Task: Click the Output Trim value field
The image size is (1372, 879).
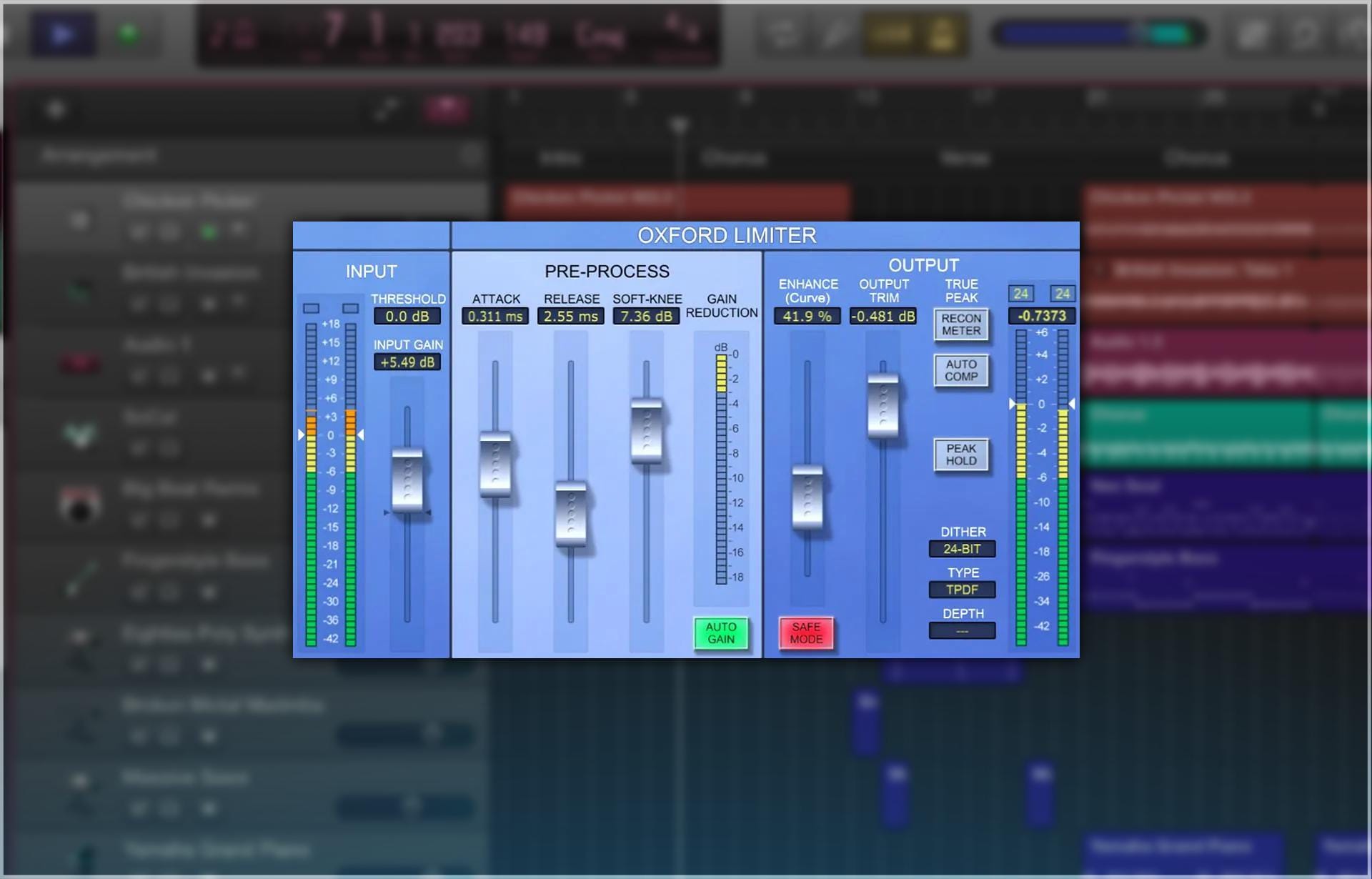Action: tap(883, 316)
